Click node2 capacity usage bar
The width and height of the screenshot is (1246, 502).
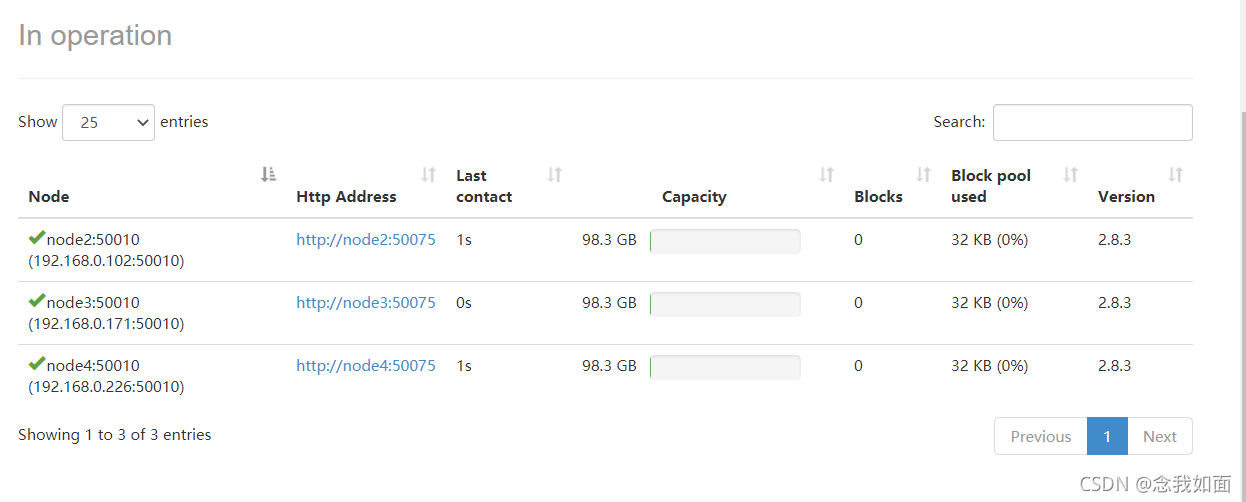point(725,241)
